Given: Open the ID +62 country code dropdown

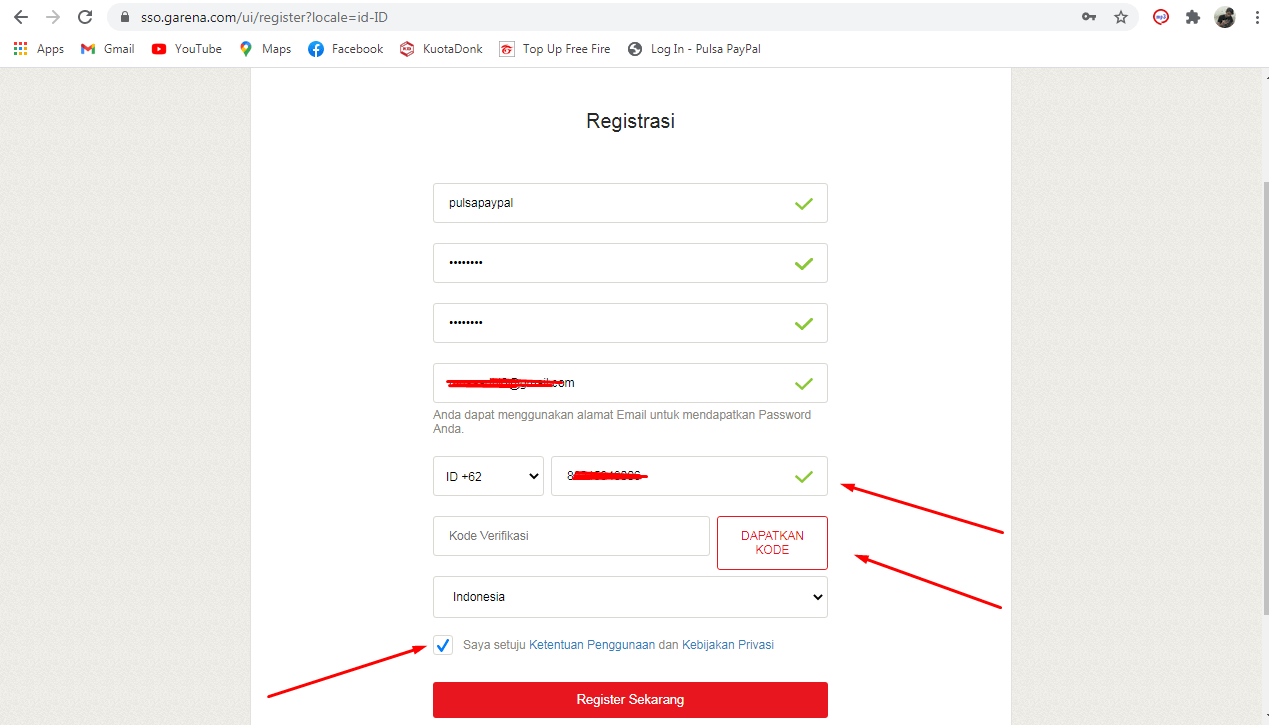Looking at the screenshot, I should pos(488,477).
